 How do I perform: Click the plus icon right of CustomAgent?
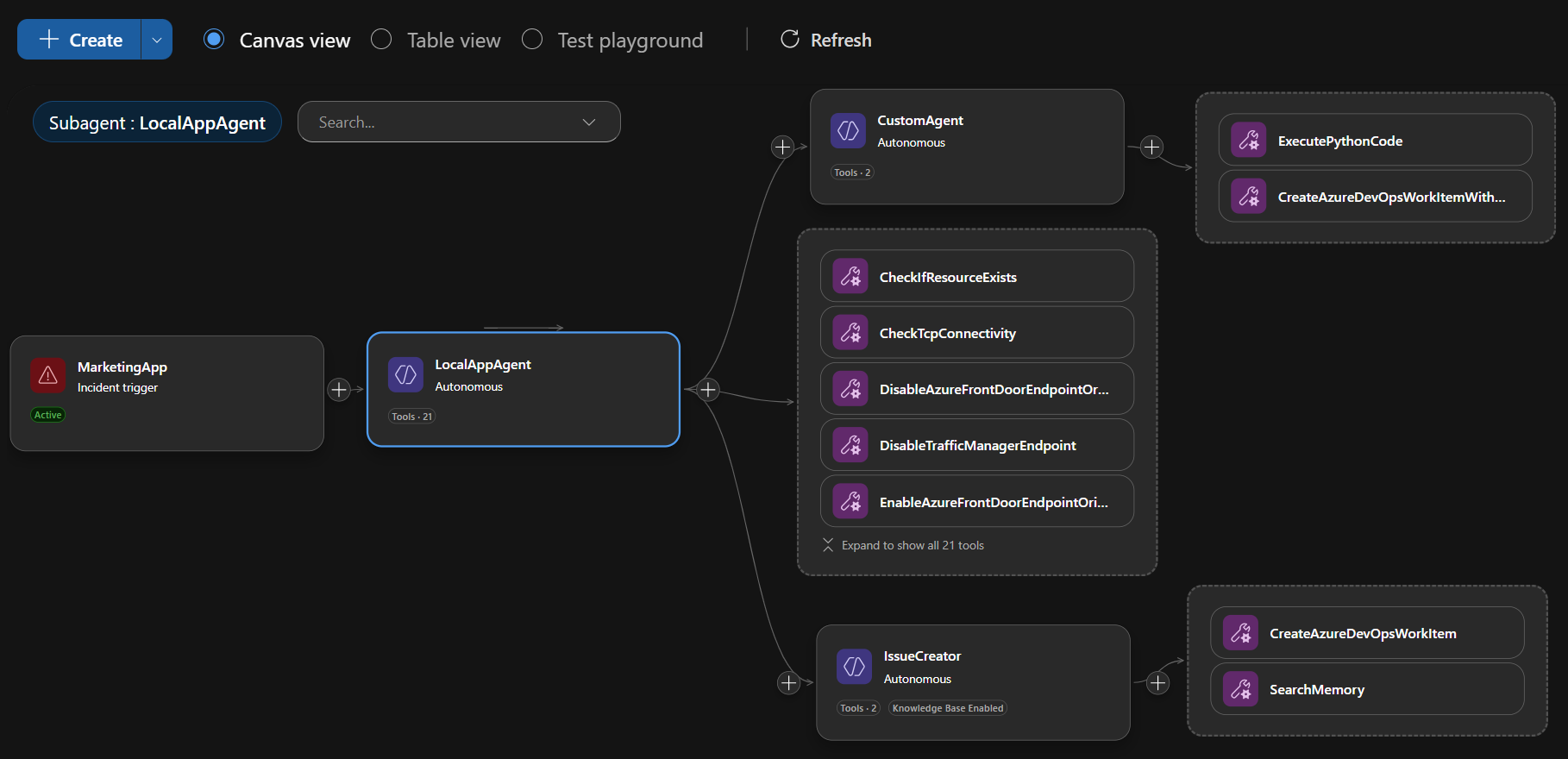(x=1151, y=147)
